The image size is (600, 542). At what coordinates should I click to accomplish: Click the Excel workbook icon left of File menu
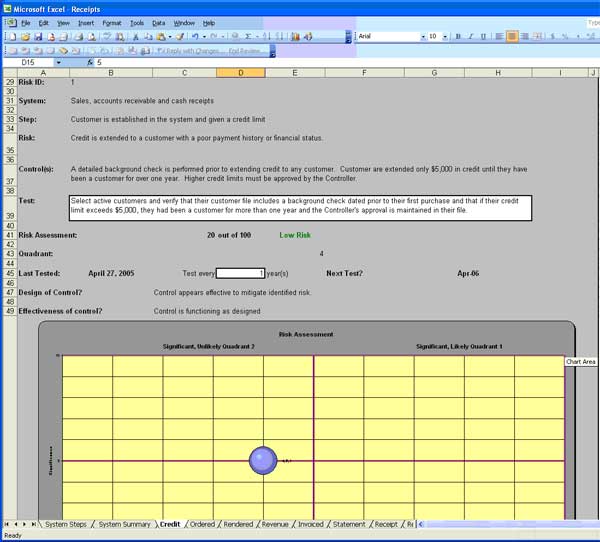(x=11, y=23)
